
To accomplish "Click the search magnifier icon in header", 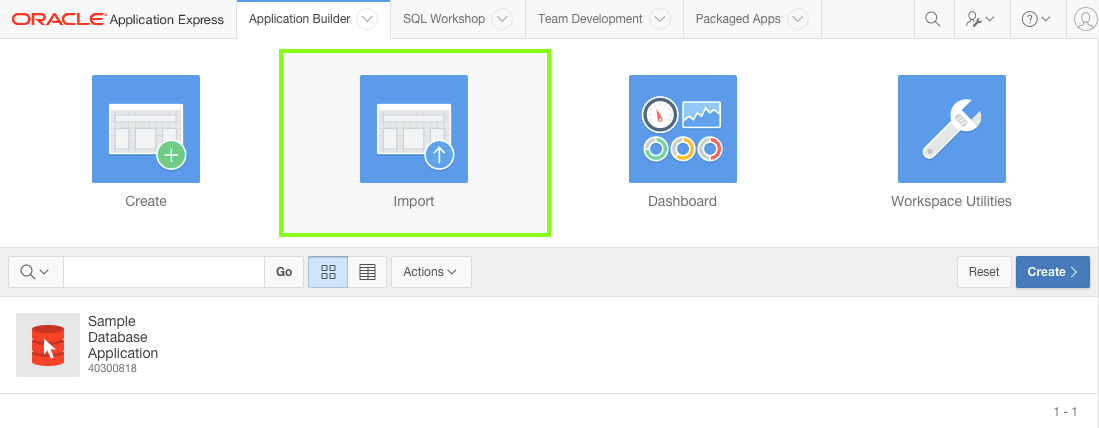I will click(x=932, y=19).
